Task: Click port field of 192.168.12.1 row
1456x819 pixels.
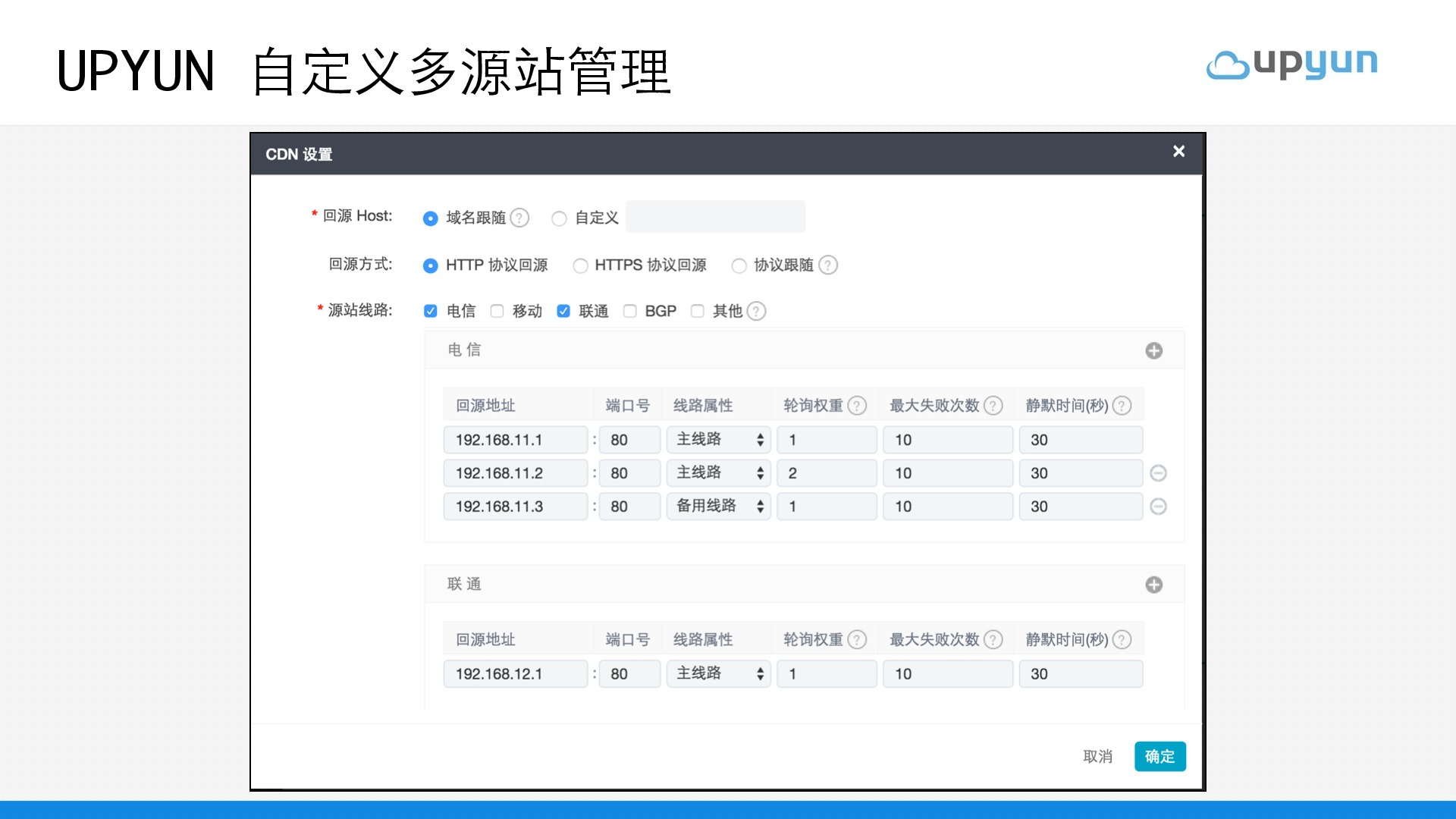Action: [630, 674]
